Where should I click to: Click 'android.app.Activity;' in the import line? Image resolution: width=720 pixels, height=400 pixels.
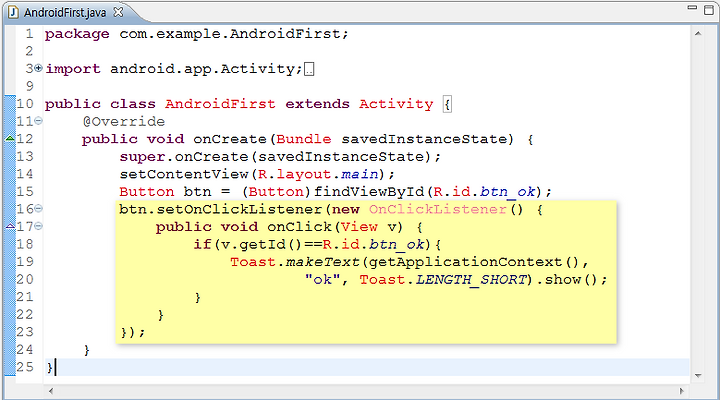pos(206,69)
